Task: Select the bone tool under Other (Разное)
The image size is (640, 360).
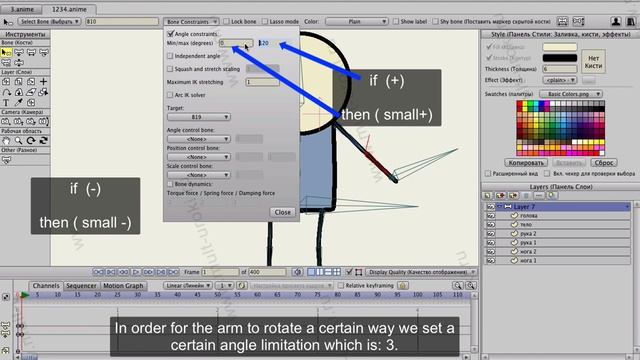Action: coord(6,160)
